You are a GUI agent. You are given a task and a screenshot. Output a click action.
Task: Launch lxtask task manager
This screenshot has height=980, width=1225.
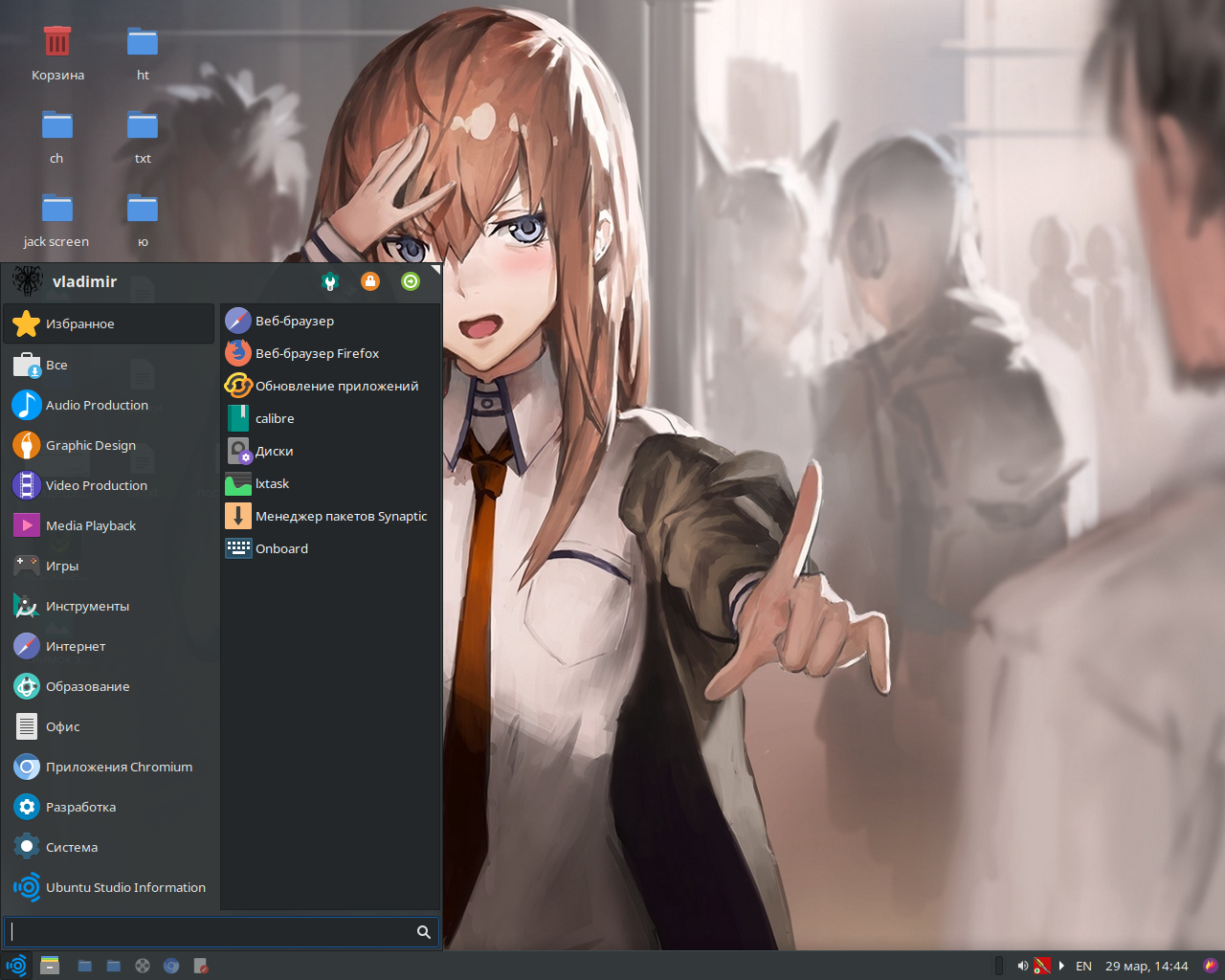pos(331,483)
